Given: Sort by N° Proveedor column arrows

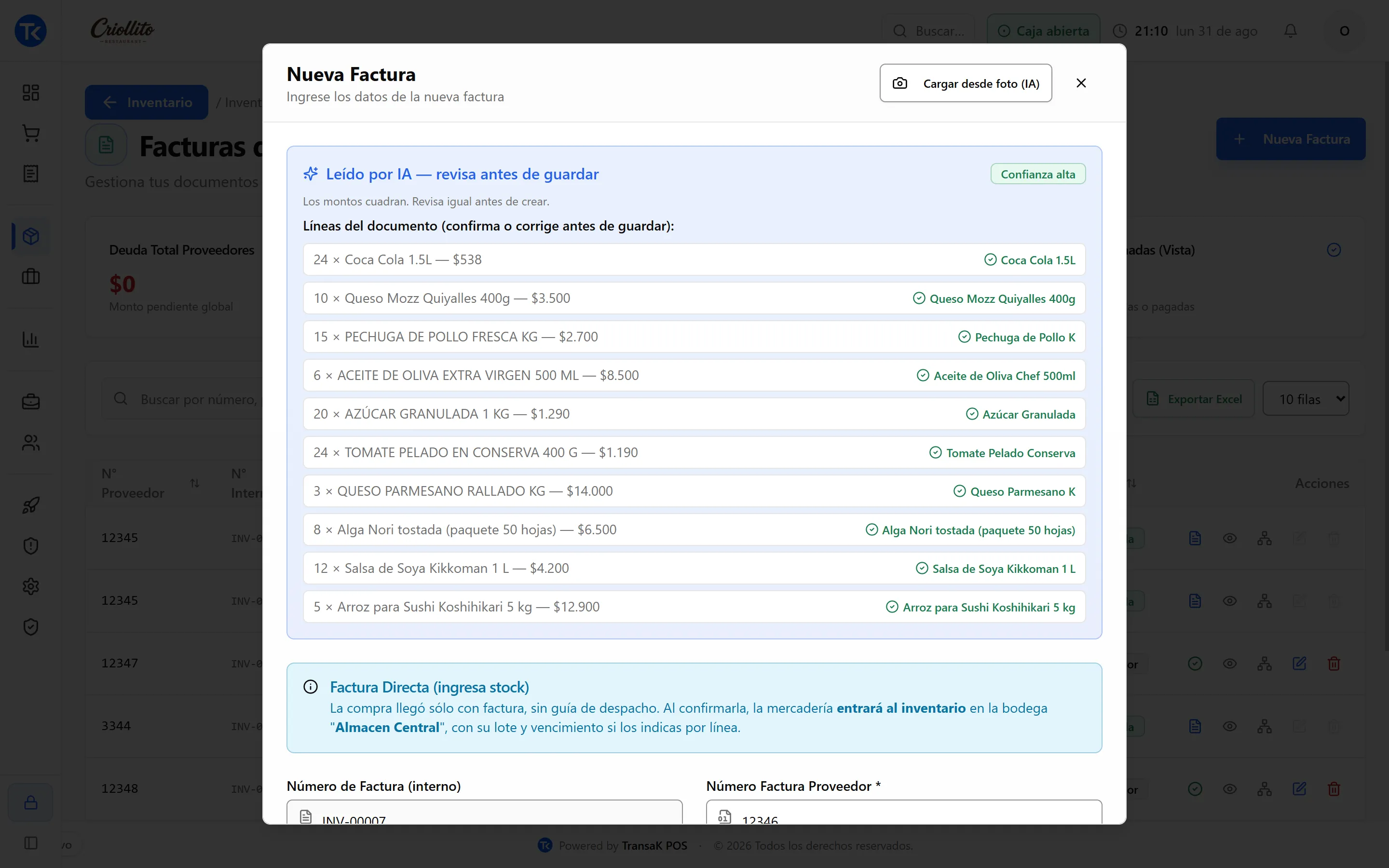Looking at the screenshot, I should tap(194, 483).
